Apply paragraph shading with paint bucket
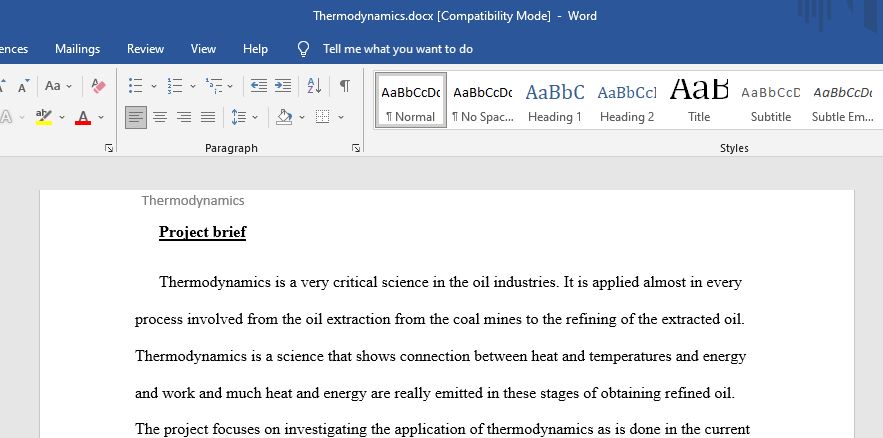 coord(284,117)
